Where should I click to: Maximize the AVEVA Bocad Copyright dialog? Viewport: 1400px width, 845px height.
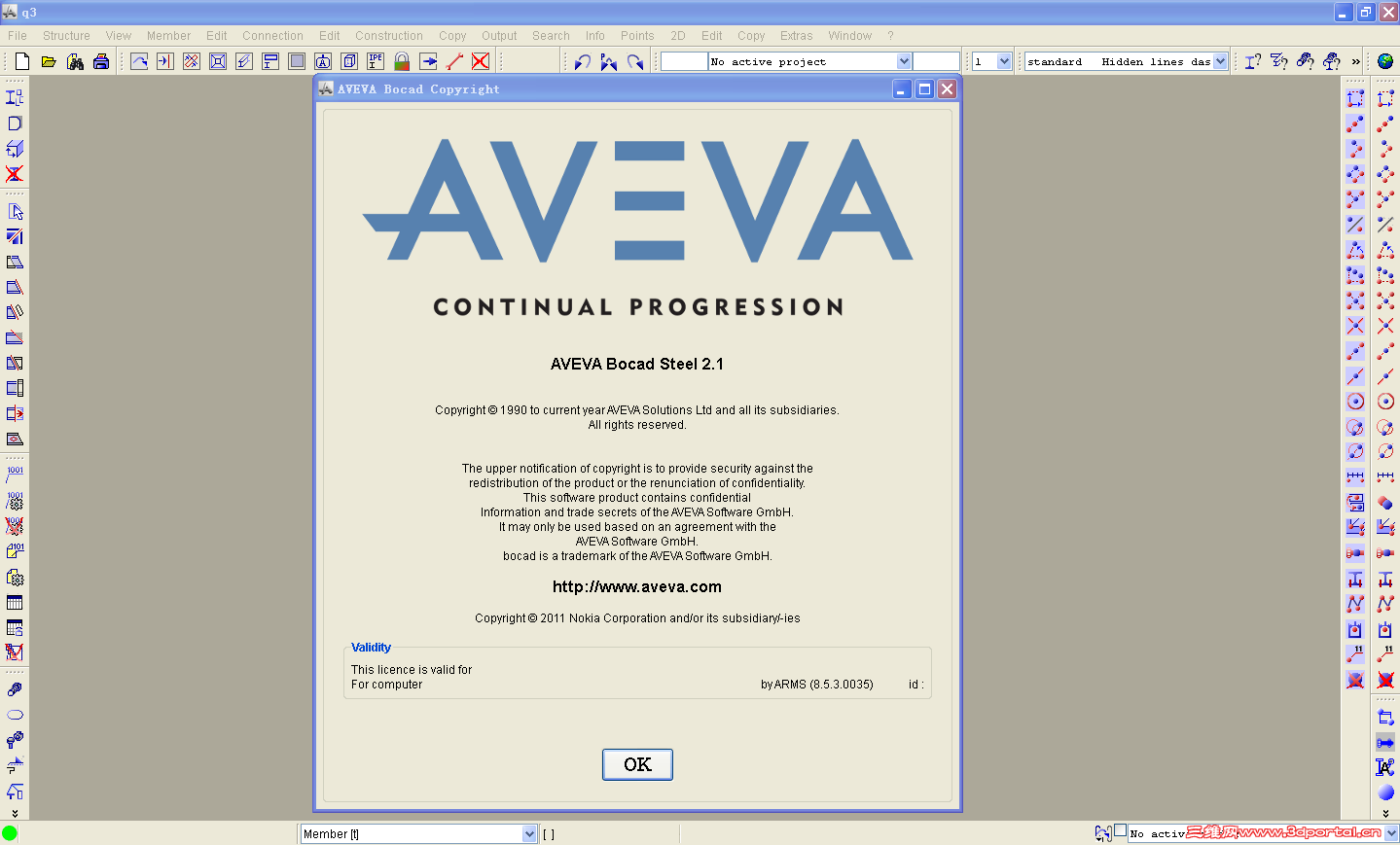[924, 89]
